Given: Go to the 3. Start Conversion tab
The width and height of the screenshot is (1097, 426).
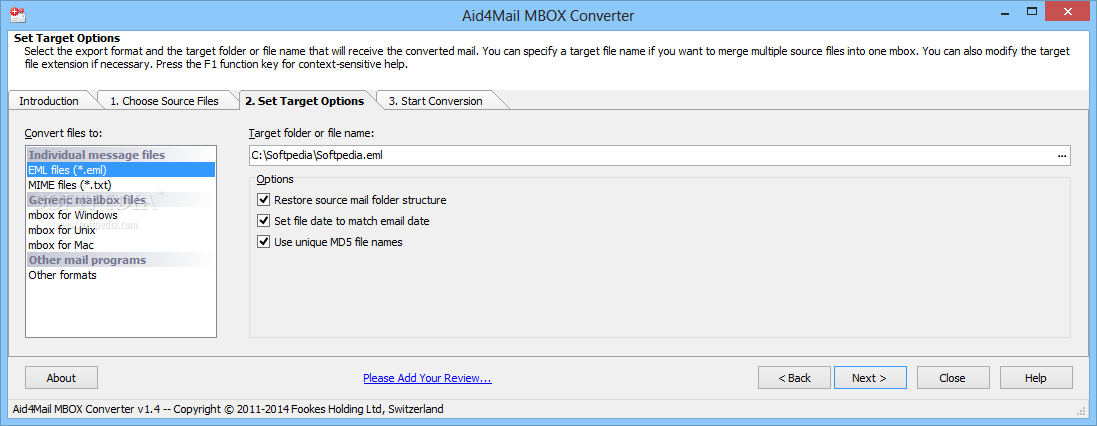Looking at the screenshot, I should pyautogui.click(x=436, y=101).
